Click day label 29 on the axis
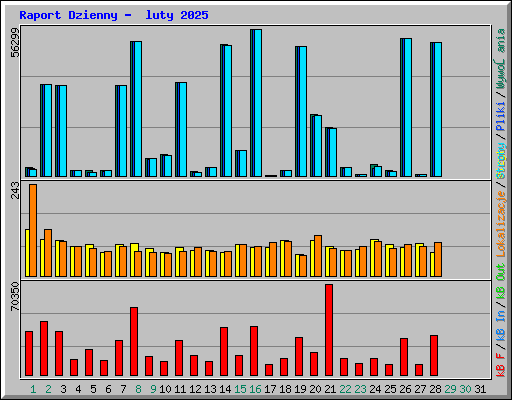 [x=450, y=389]
